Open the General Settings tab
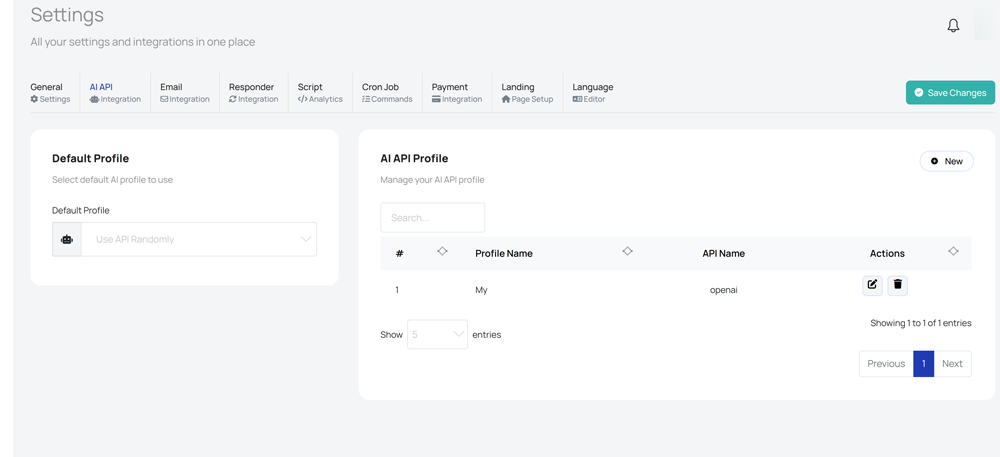Image resolution: width=1000 pixels, height=457 pixels. click(50, 93)
